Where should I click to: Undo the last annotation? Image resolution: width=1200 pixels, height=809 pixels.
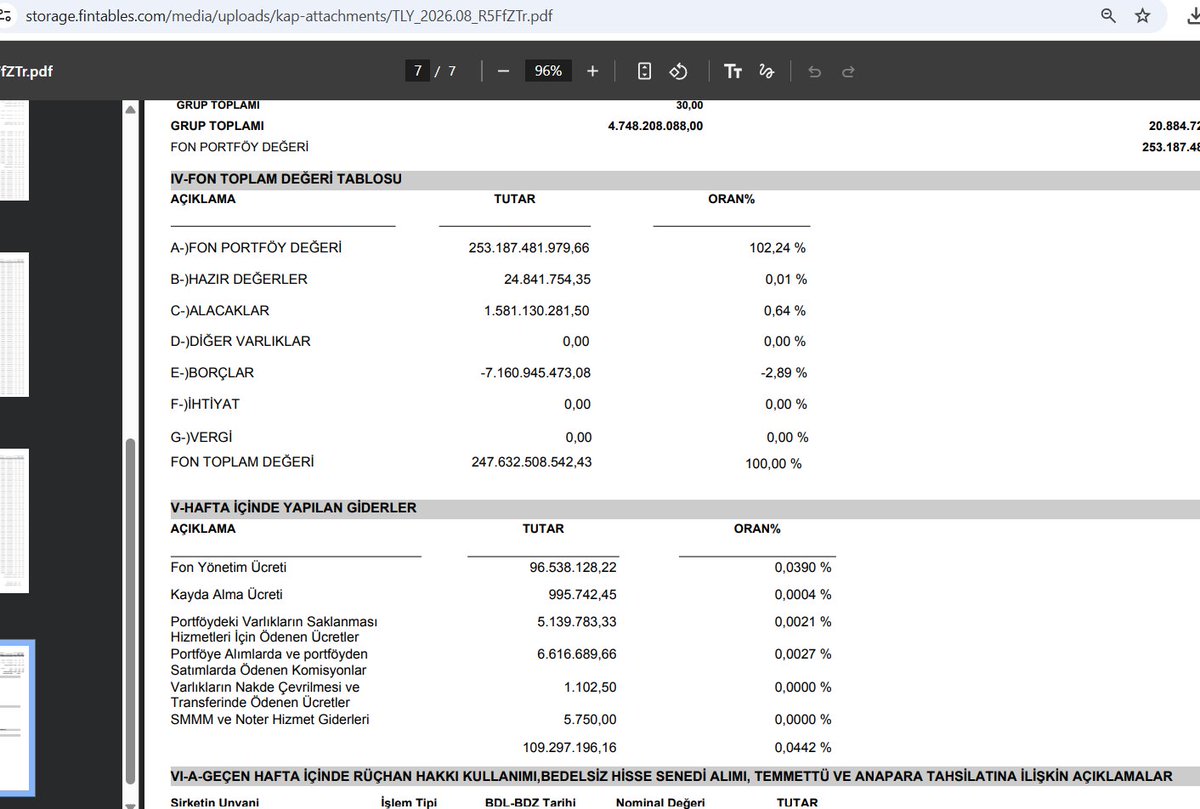click(x=814, y=71)
